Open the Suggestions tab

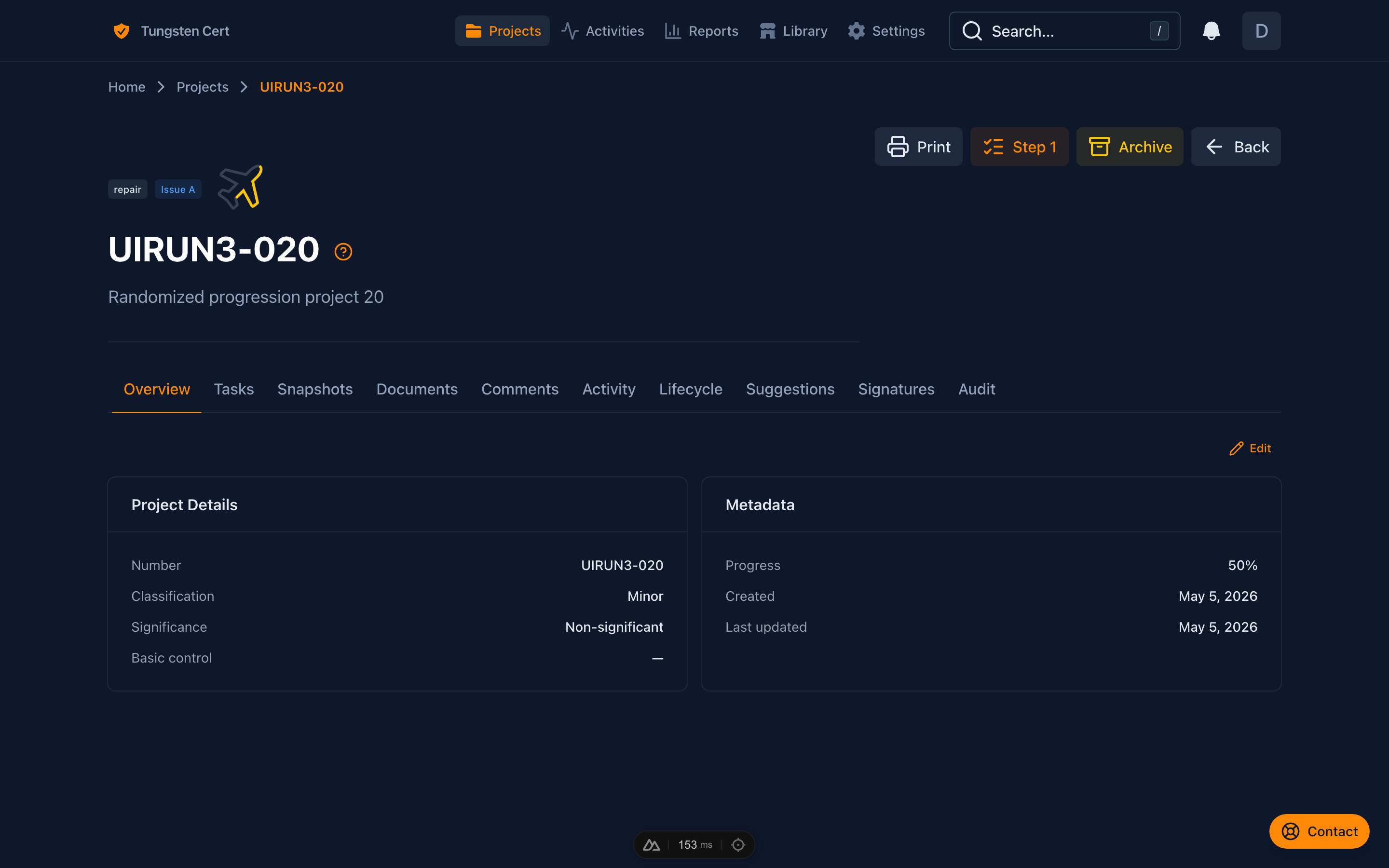pyautogui.click(x=790, y=389)
